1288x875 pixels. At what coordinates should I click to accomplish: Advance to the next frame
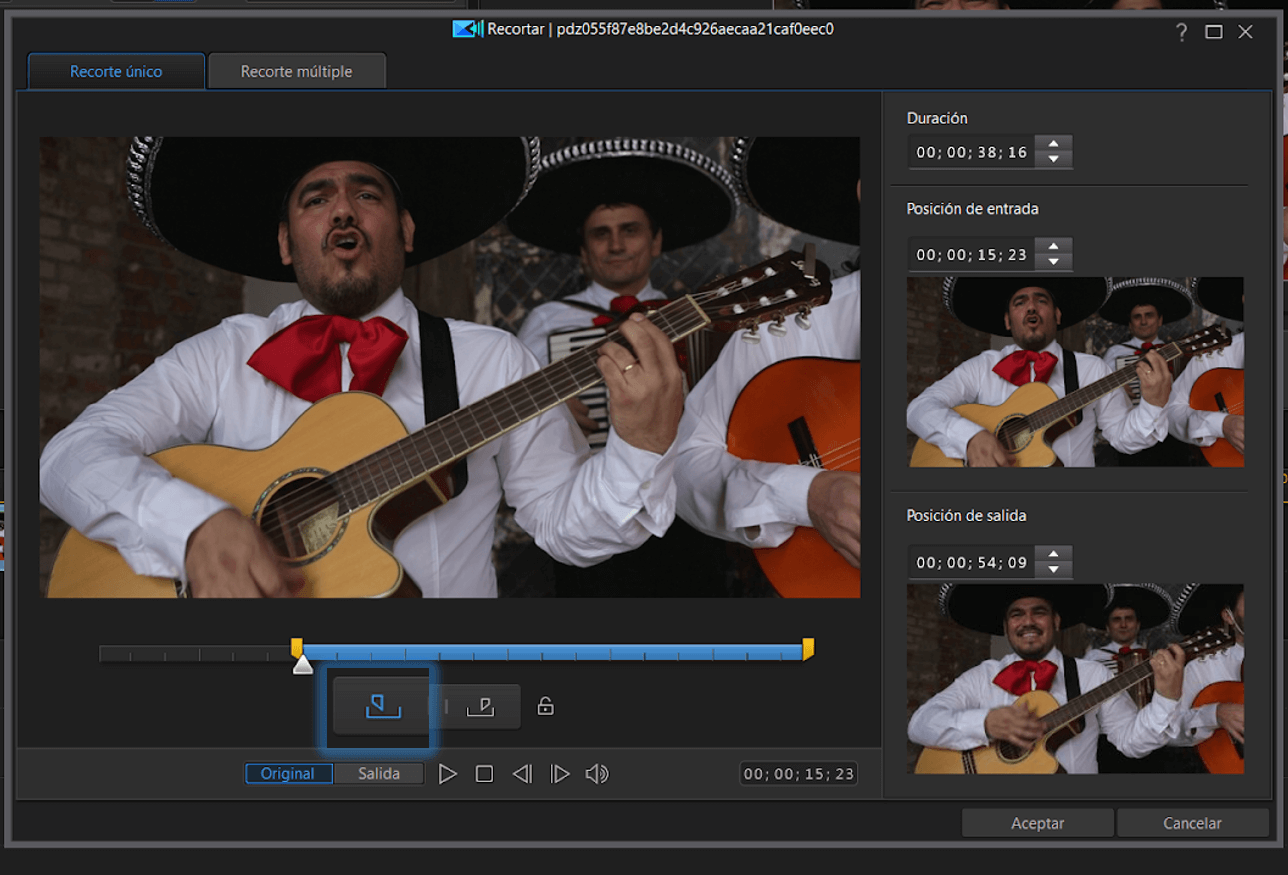pos(560,774)
